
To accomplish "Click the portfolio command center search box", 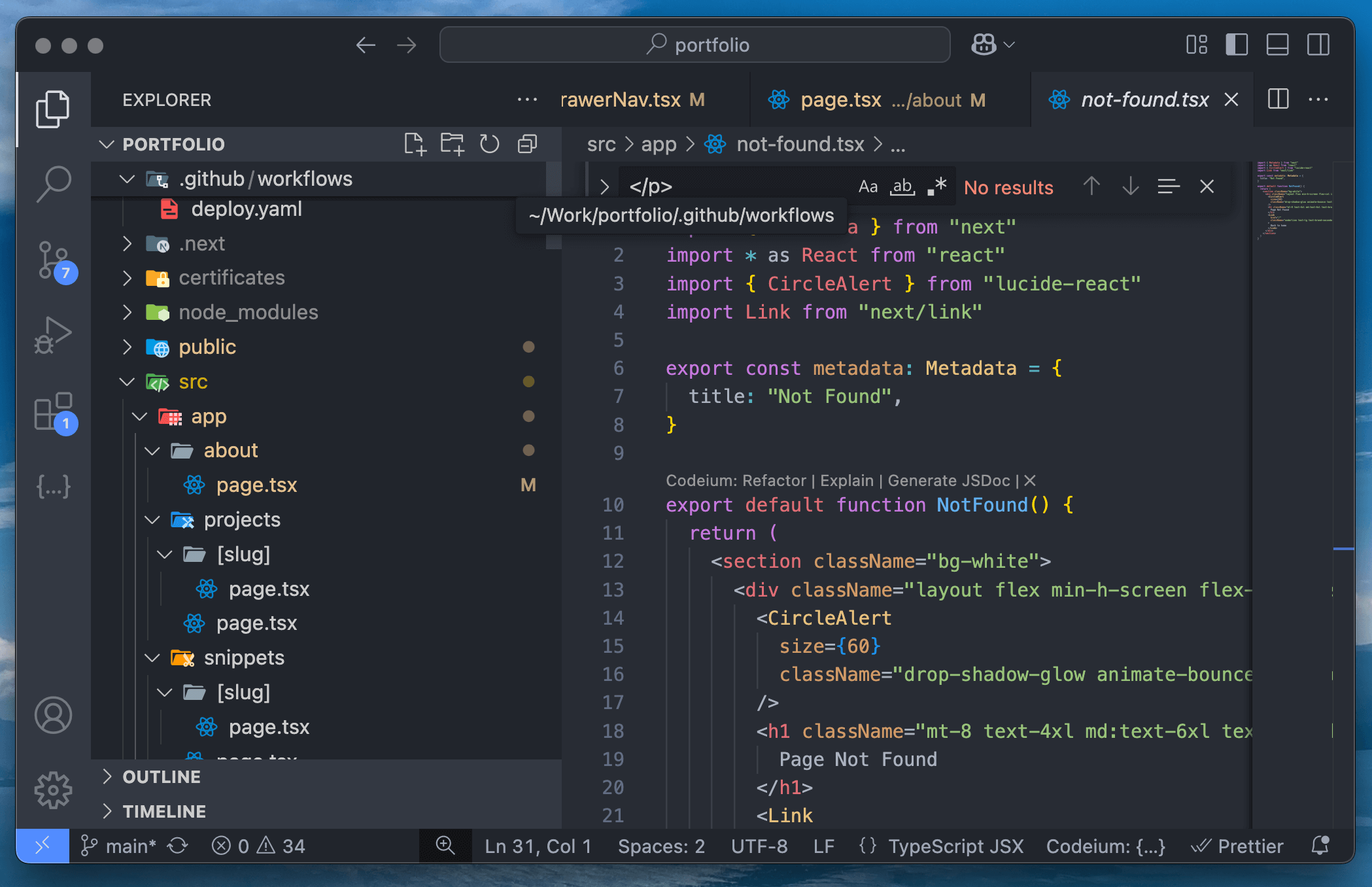I will pos(695,45).
